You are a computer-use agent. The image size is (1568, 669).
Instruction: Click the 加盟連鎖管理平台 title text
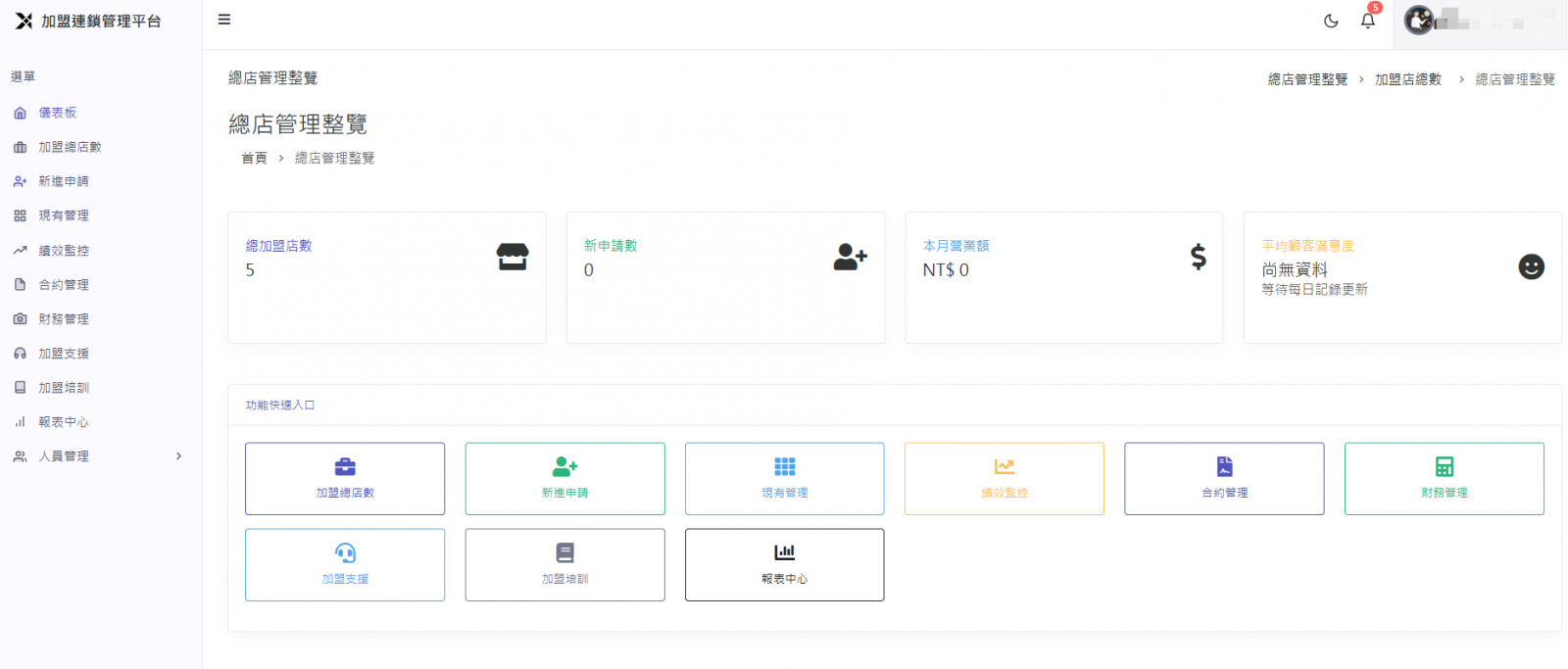click(101, 21)
